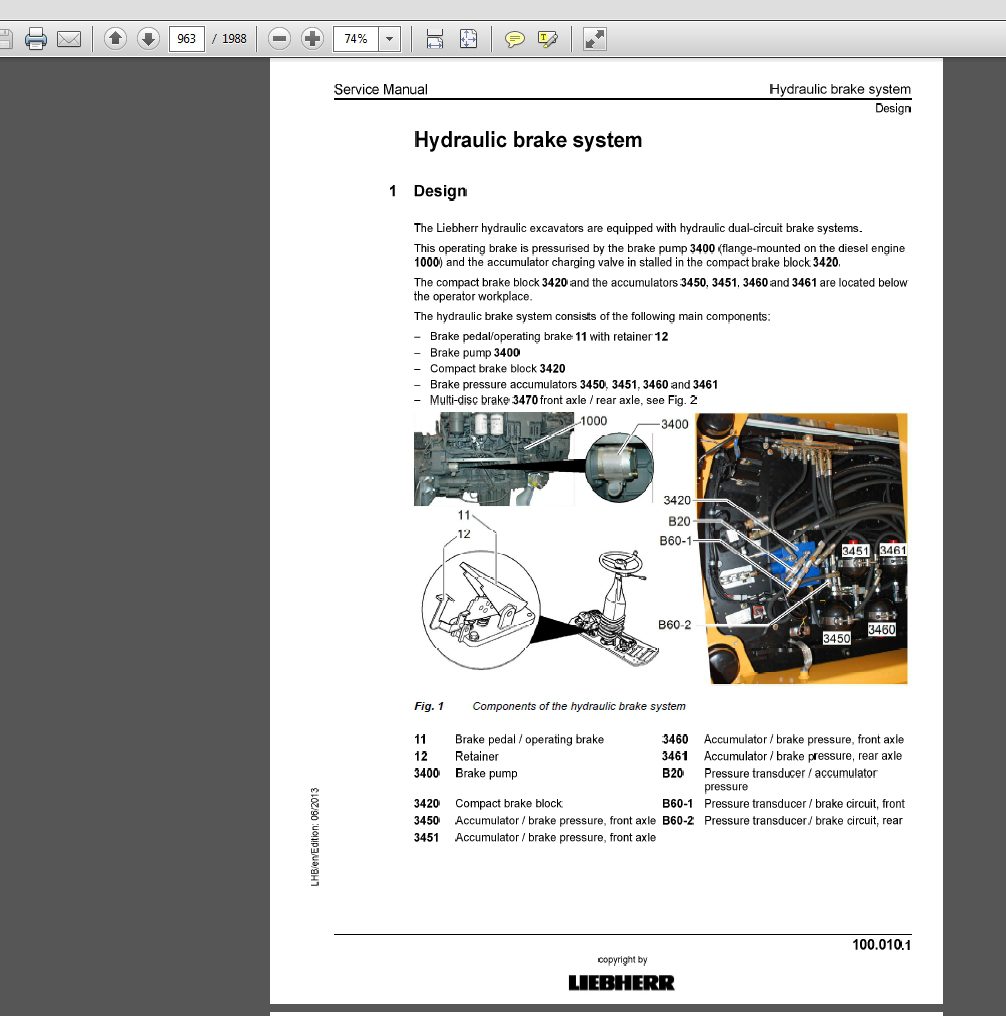Click page number '100.010.1' in footer

881,945
